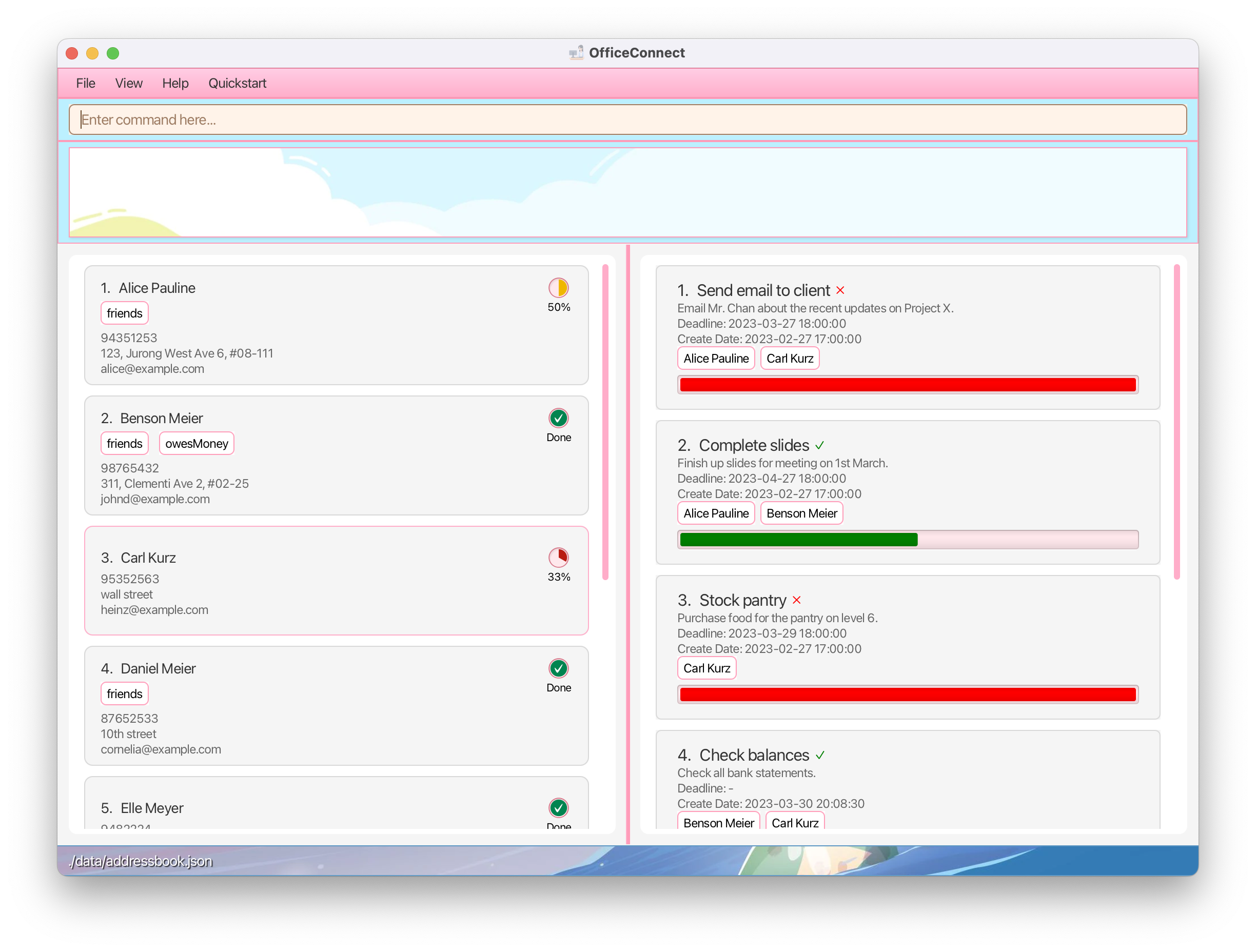Click Benson Meier's friends tag
This screenshot has width=1256, height=952.
pos(124,444)
